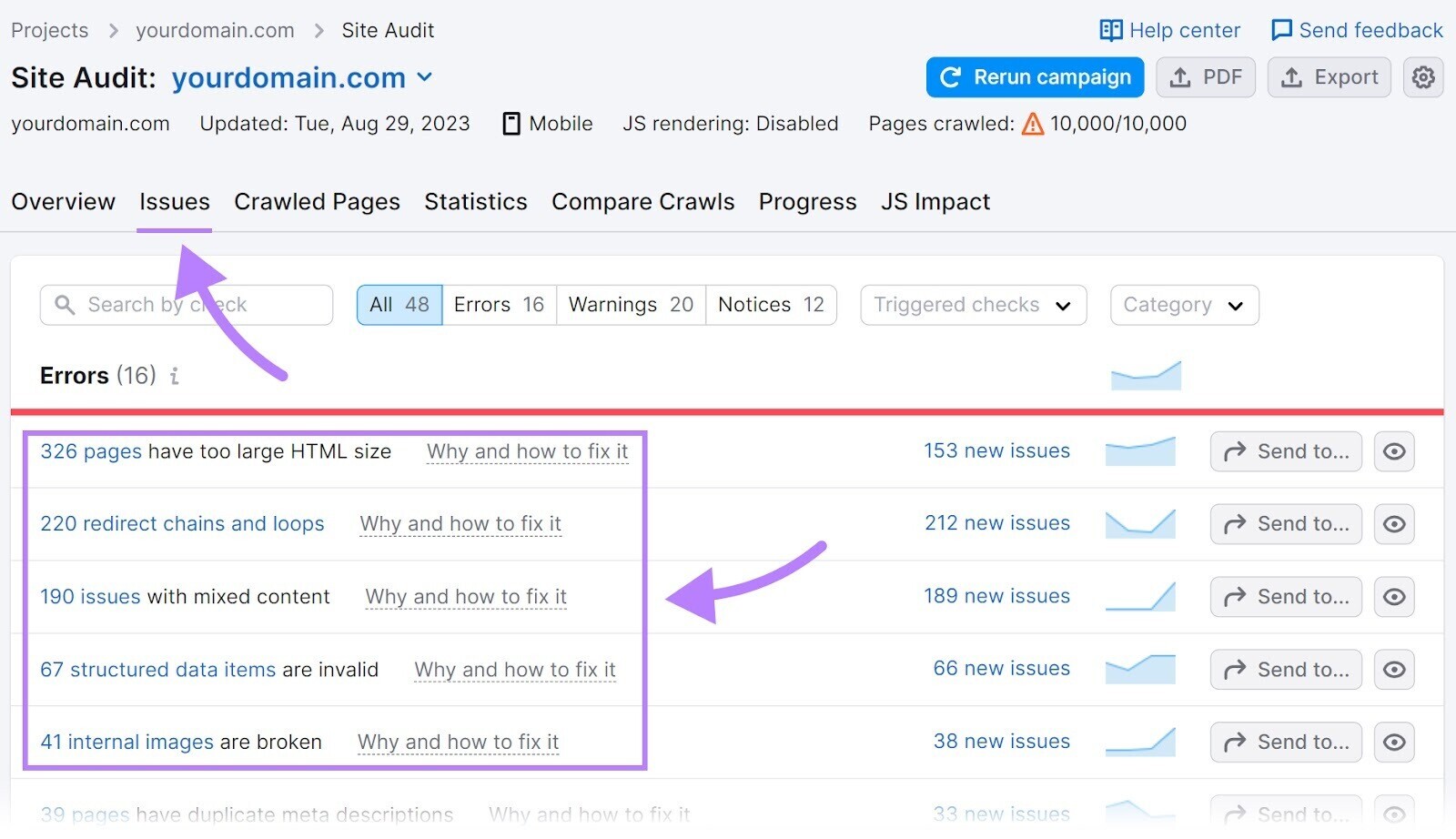This screenshot has height=839, width=1456.
Task: Hide the broken internal images issue
Action: pos(1394,742)
